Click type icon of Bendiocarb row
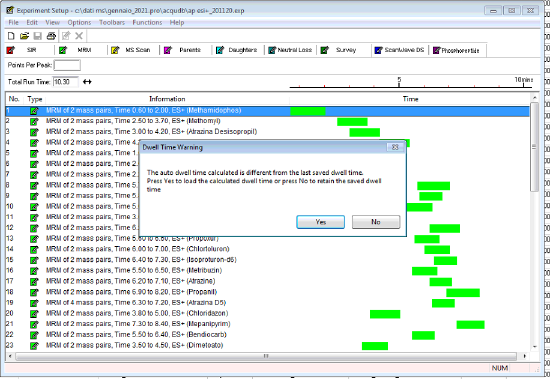 [x=34, y=335]
